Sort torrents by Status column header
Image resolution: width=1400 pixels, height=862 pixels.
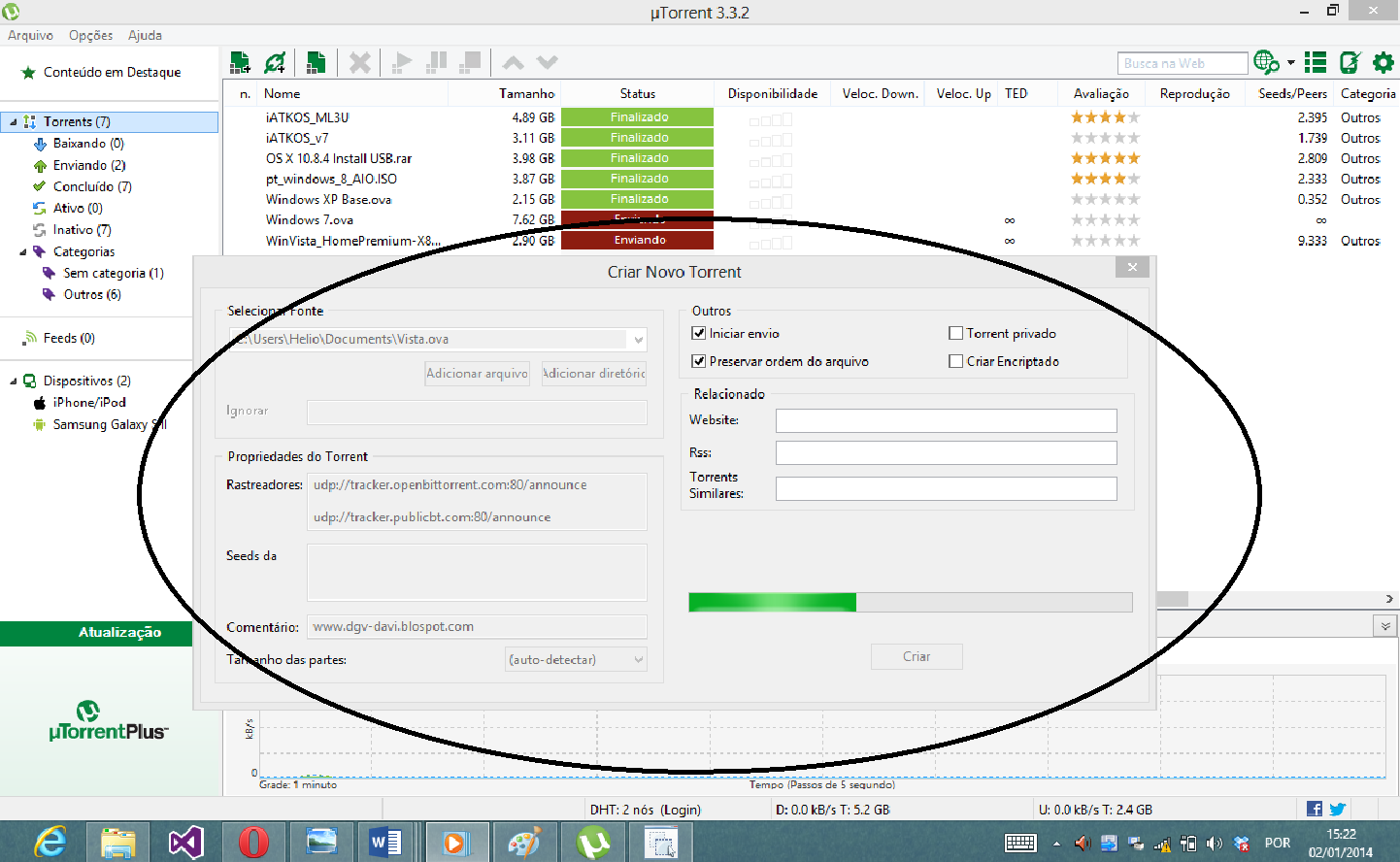638,94
